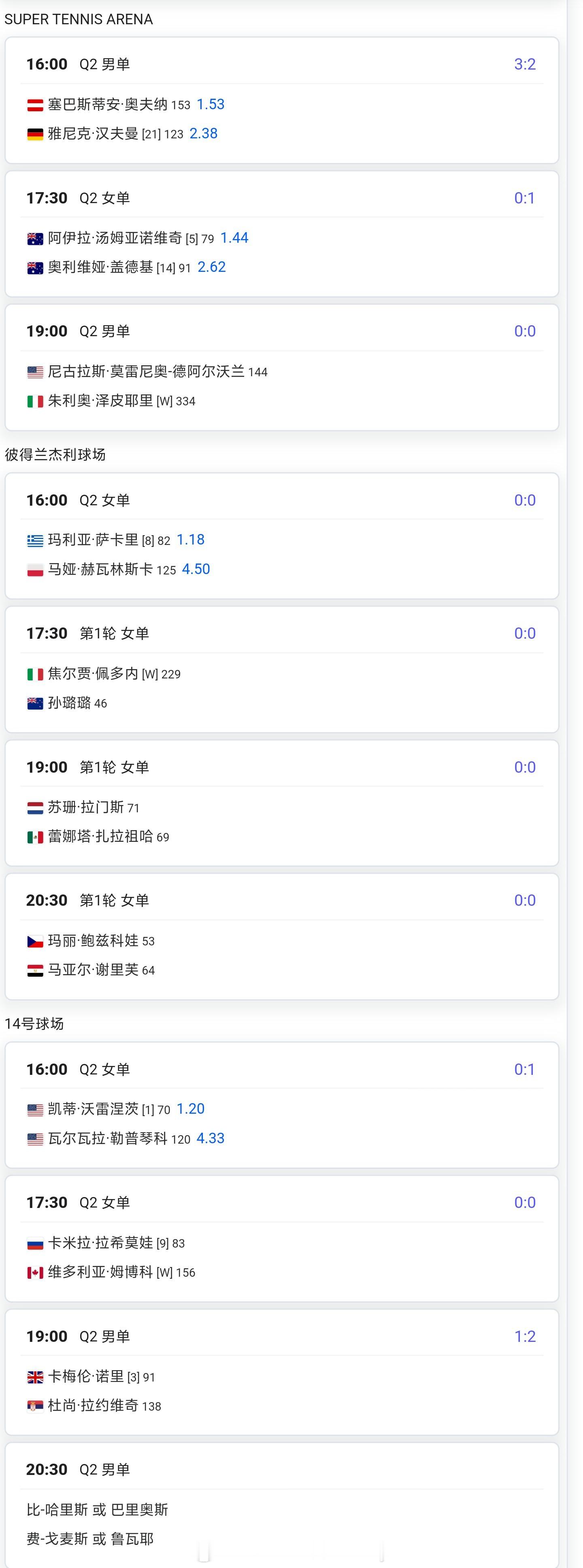Open the 3:2 score of 16:00 Q2 男单
Image resolution: width=583 pixels, height=1568 pixels.
tap(525, 64)
